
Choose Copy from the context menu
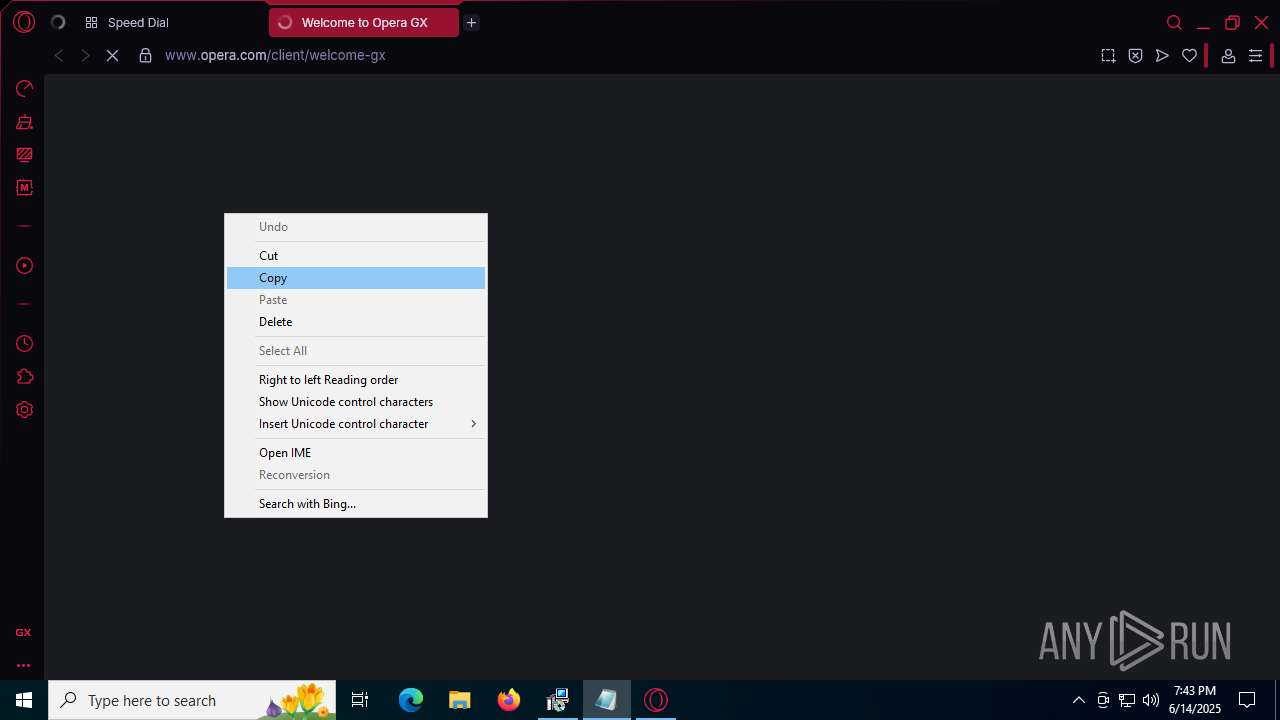click(x=356, y=278)
